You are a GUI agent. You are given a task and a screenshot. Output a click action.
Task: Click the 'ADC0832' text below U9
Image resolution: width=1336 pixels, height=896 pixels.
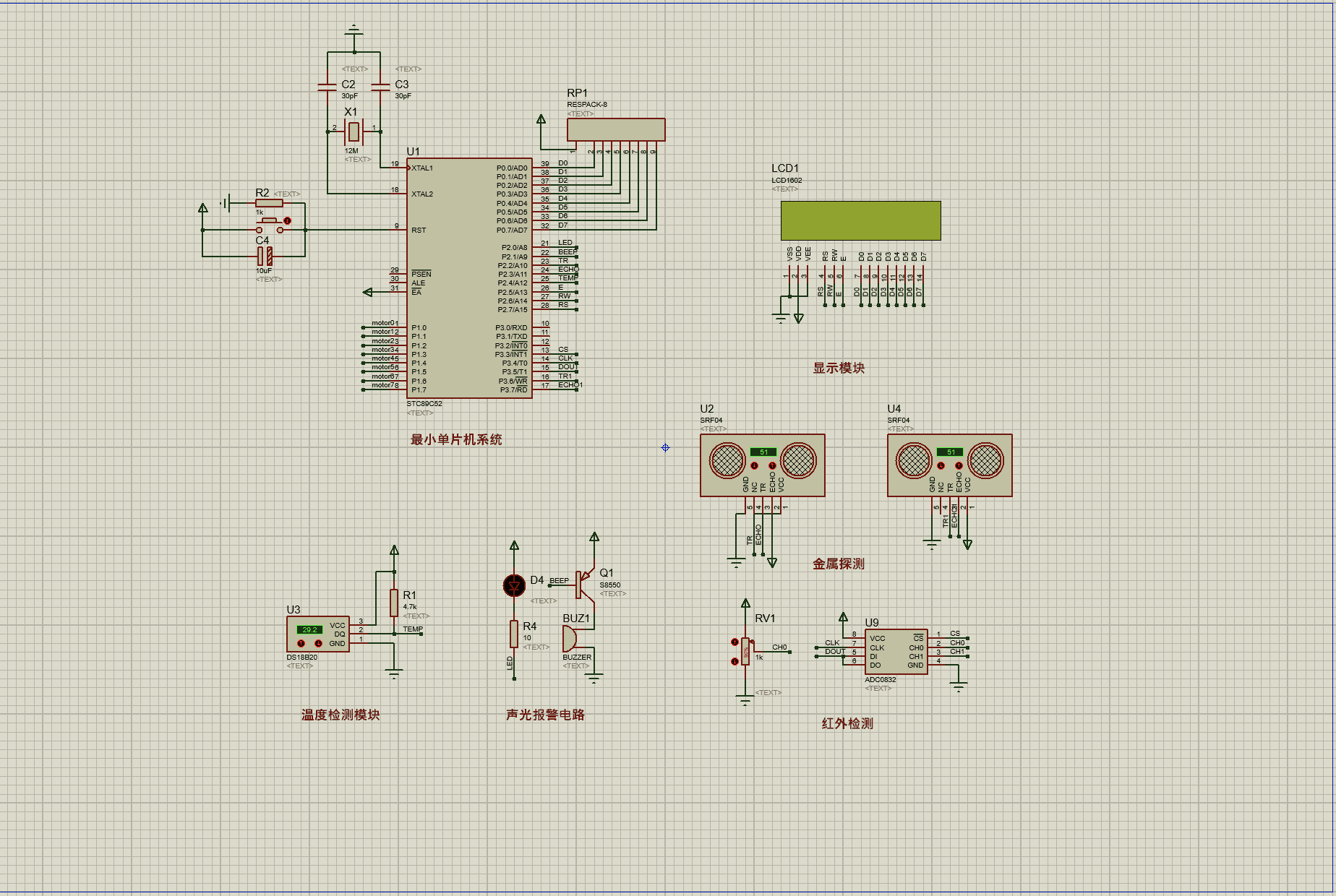click(x=881, y=680)
